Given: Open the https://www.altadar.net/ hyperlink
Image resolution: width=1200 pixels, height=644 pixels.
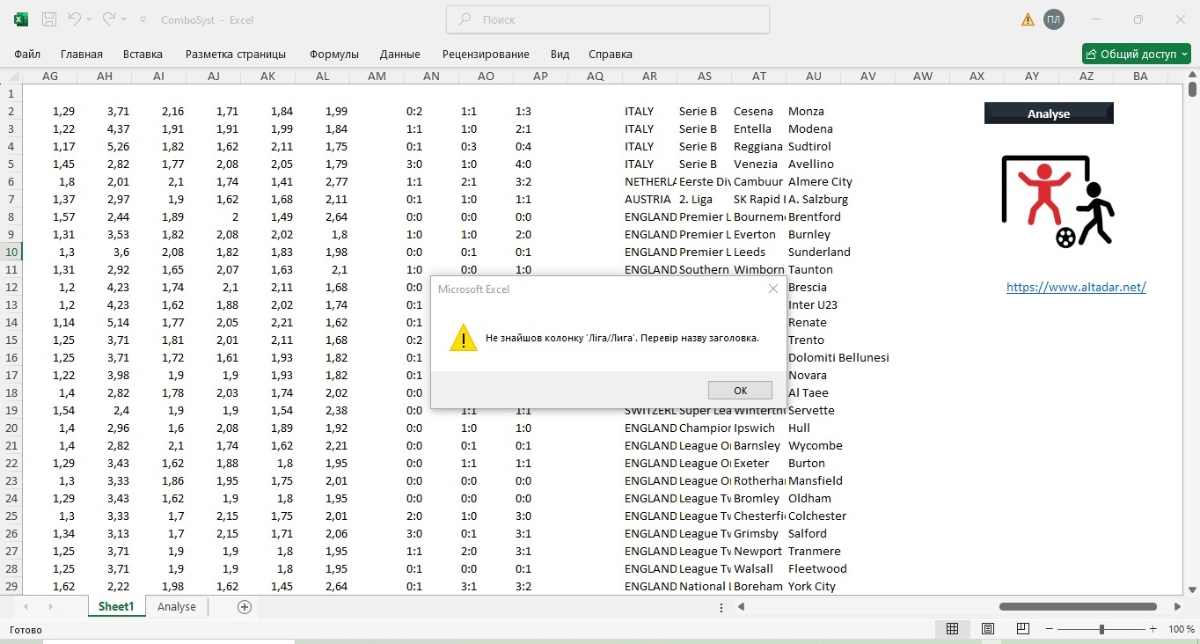Looking at the screenshot, I should 1075,287.
